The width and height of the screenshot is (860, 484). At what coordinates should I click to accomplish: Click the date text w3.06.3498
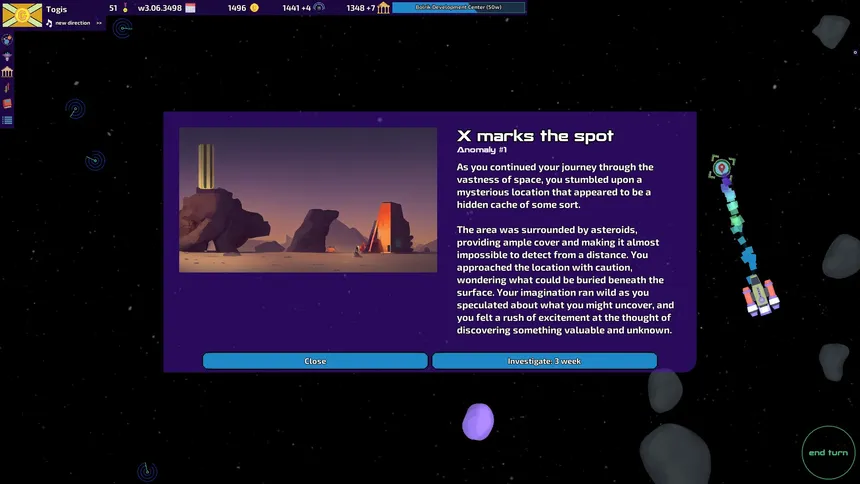pyautogui.click(x=160, y=8)
